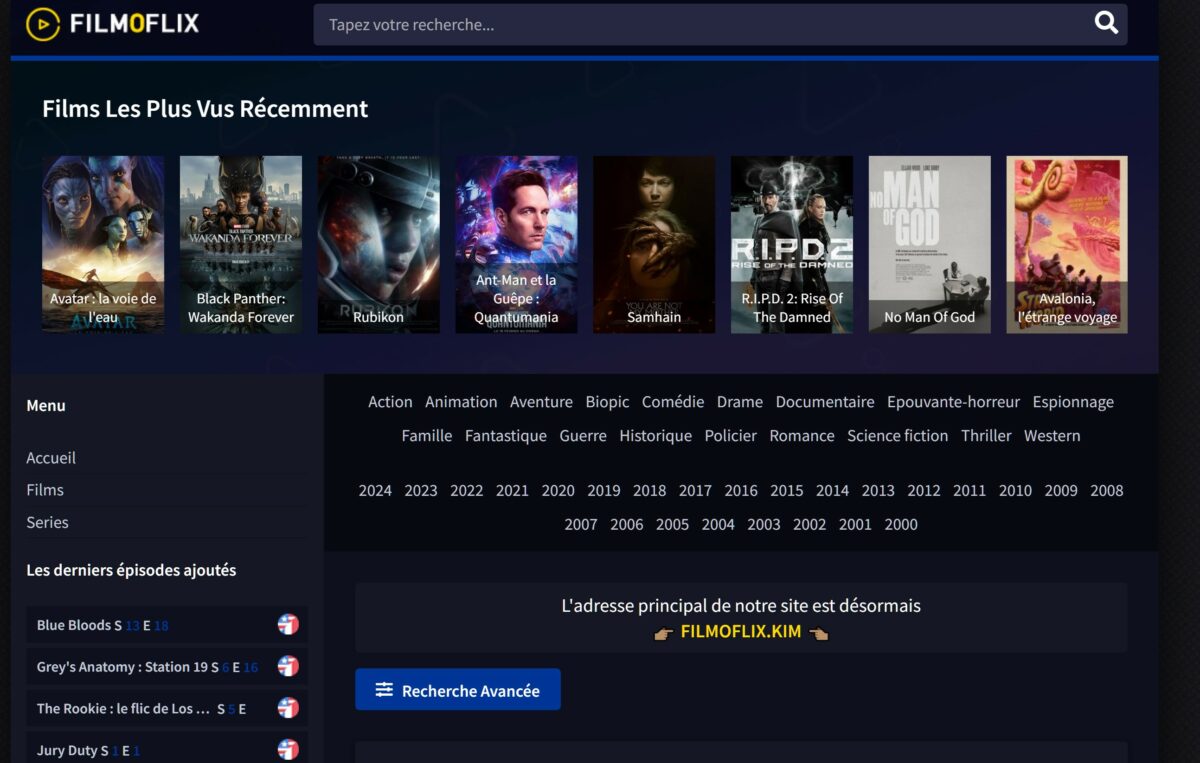Select the Epouvante-horreur genre

click(x=953, y=402)
